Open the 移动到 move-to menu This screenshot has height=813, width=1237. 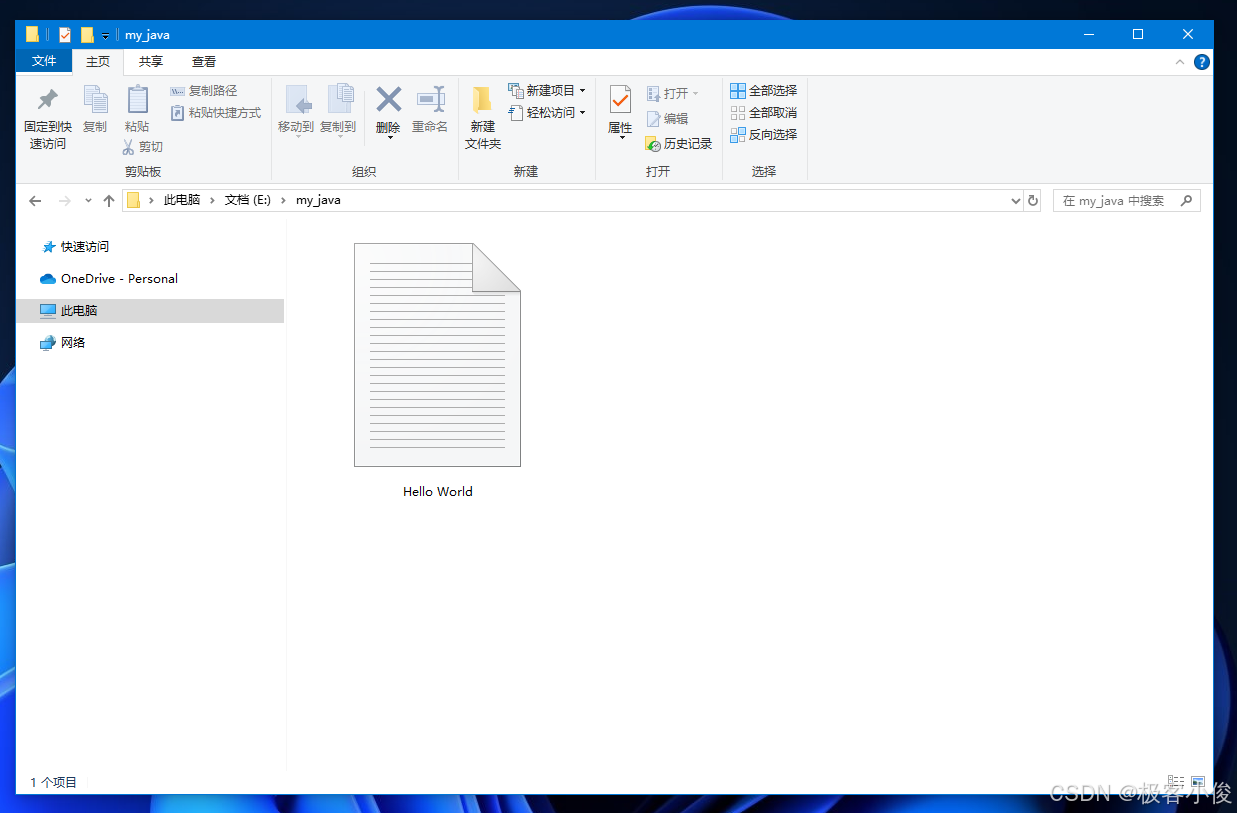click(x=296, y=111)
